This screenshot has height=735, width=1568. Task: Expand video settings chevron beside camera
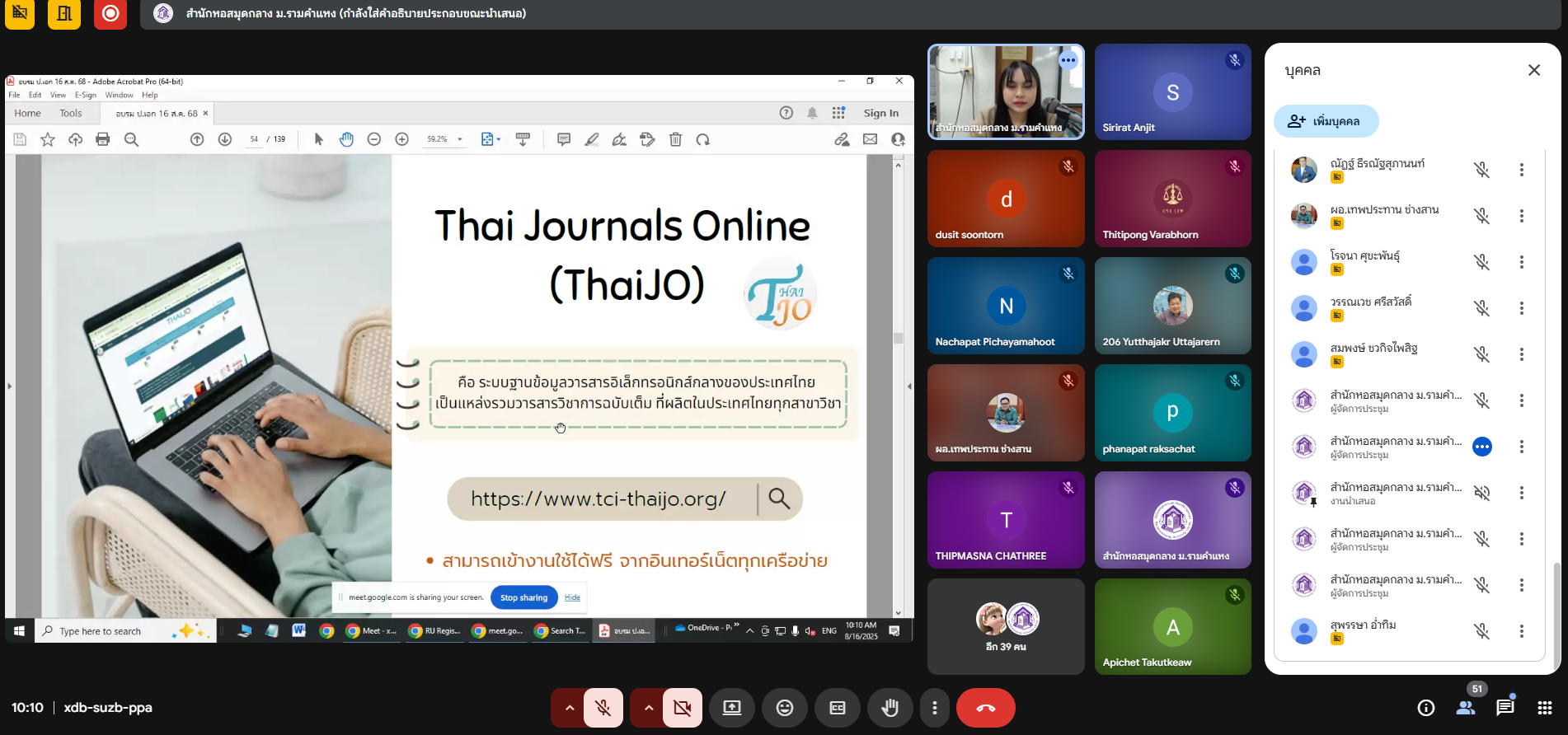[x=648, y=708]
